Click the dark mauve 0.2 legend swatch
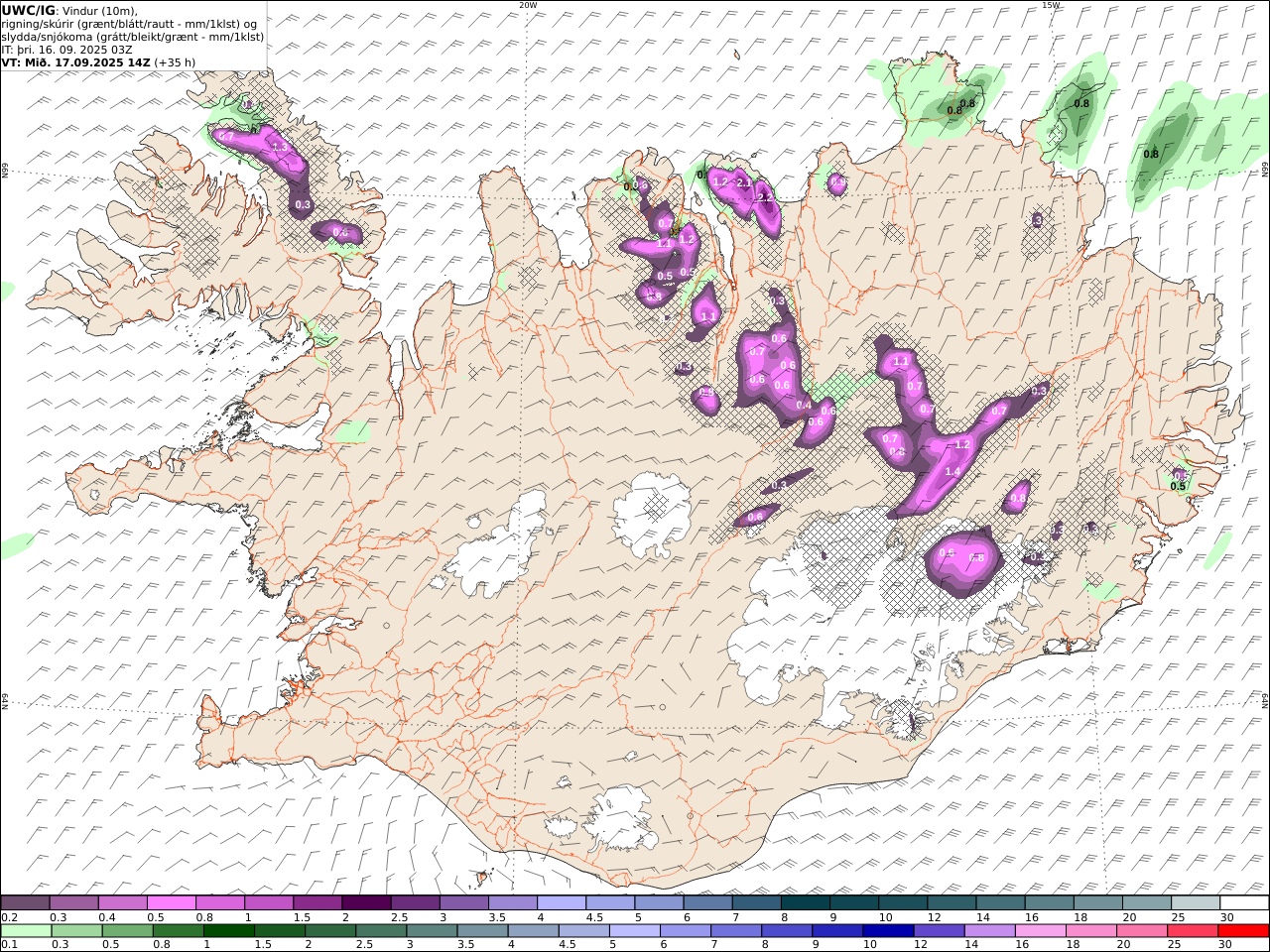The height and width of the screenshot is (952, 1270). pyautogui.click(x=26, y=902)
